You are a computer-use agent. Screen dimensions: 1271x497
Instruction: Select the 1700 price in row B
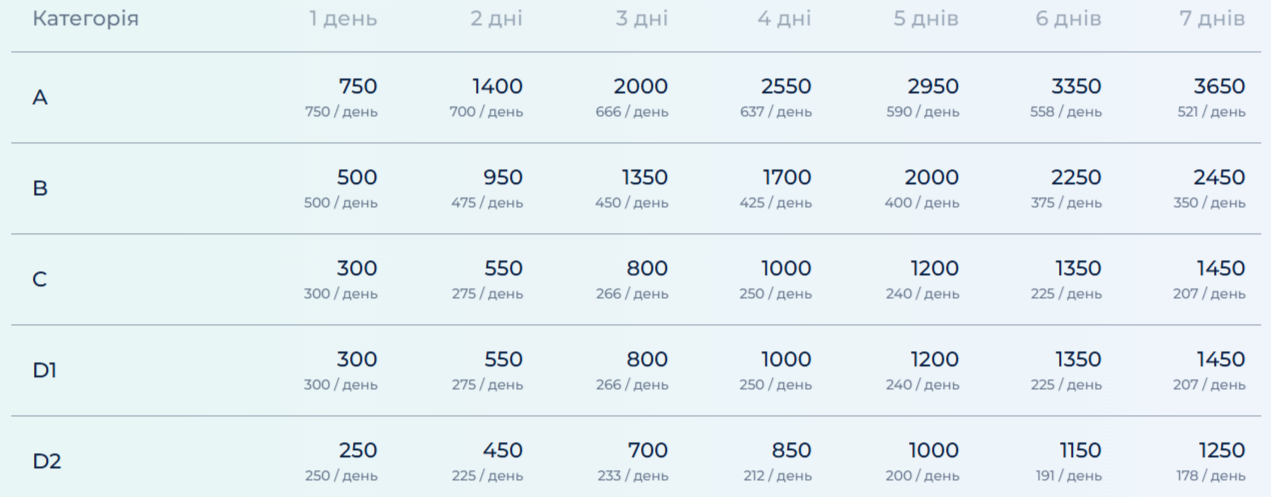pyautogui.click(x=786, y=178)
